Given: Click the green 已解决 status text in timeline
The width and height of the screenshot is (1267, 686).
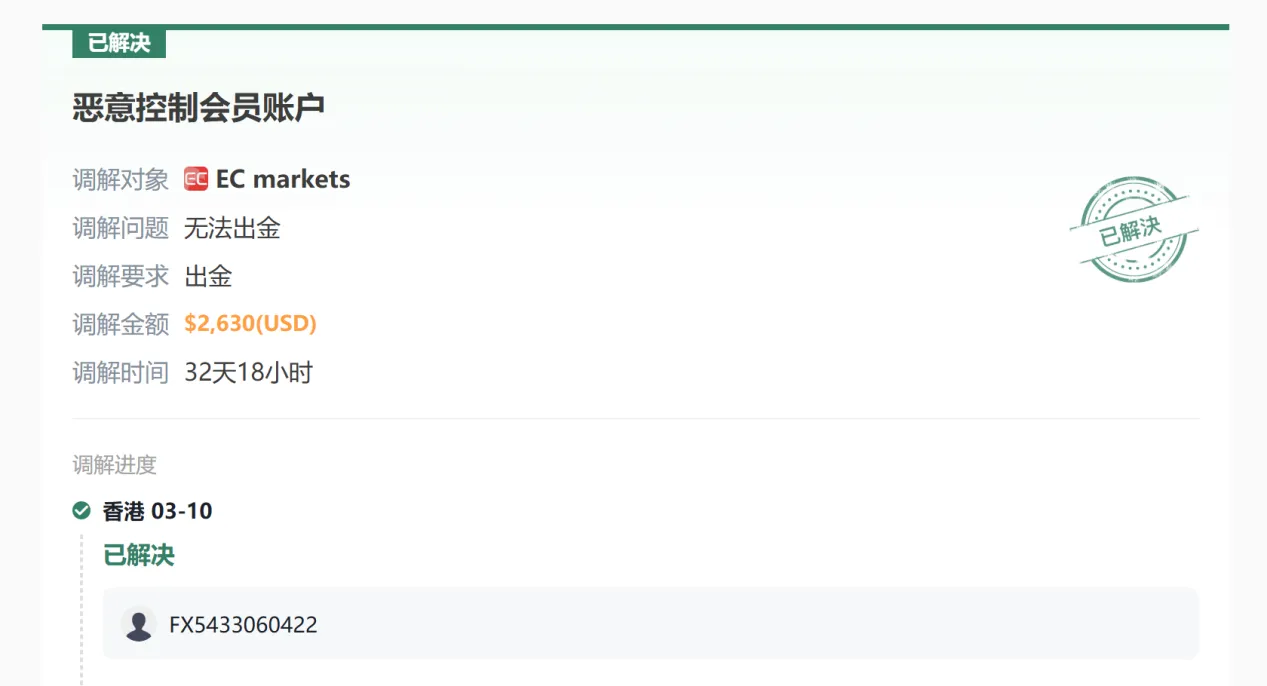Looking at the screenshot, I should 139,555.
